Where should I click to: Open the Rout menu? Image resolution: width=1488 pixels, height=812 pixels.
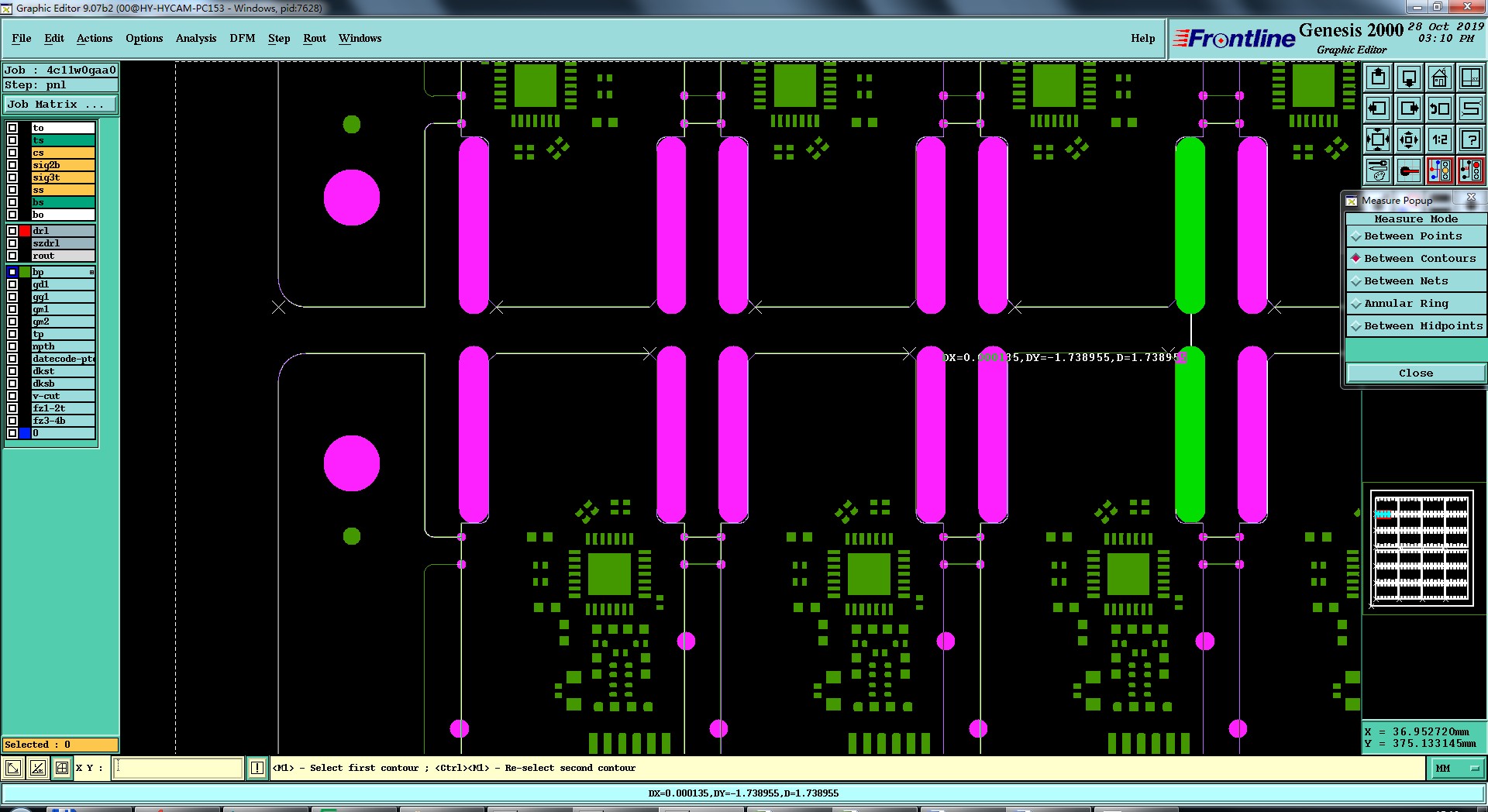pos(315,38)
